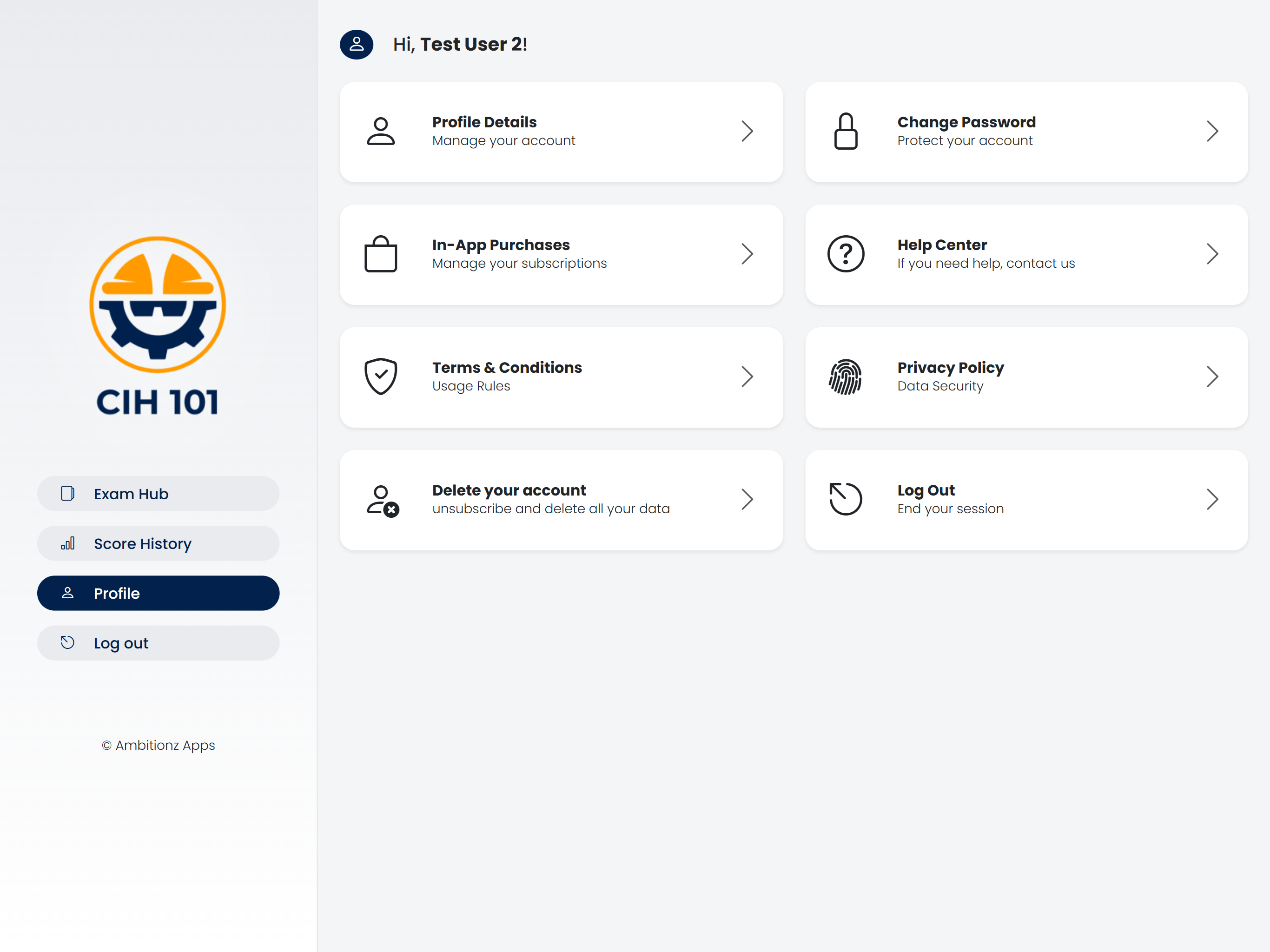Open the Terms & Conditions title
This screenshot has height=952, width=1270.
[507, 368]
